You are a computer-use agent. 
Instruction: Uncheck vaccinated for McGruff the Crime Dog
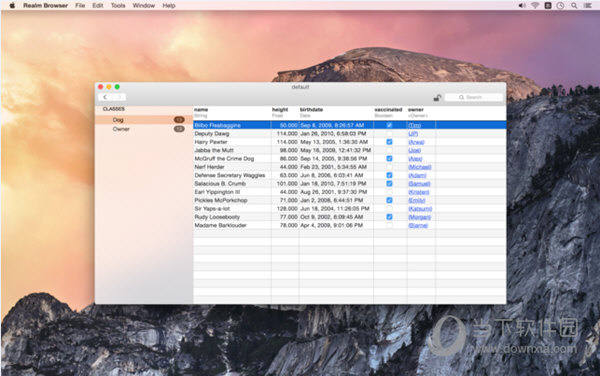(389, 158)
